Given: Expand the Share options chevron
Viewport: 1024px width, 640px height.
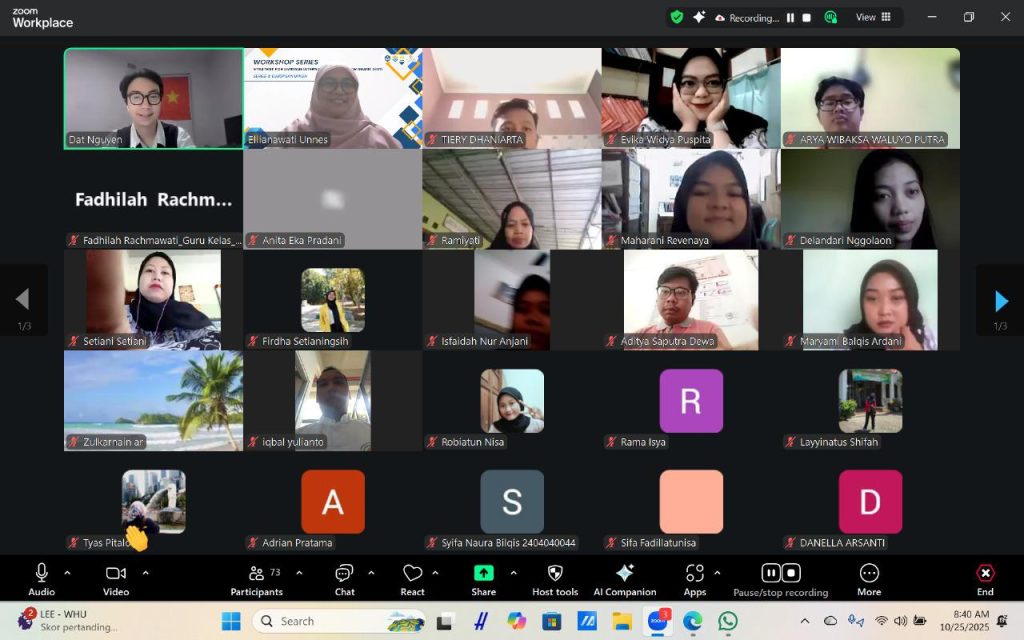Looking at the screenshot, I should (x=513, y=573).
